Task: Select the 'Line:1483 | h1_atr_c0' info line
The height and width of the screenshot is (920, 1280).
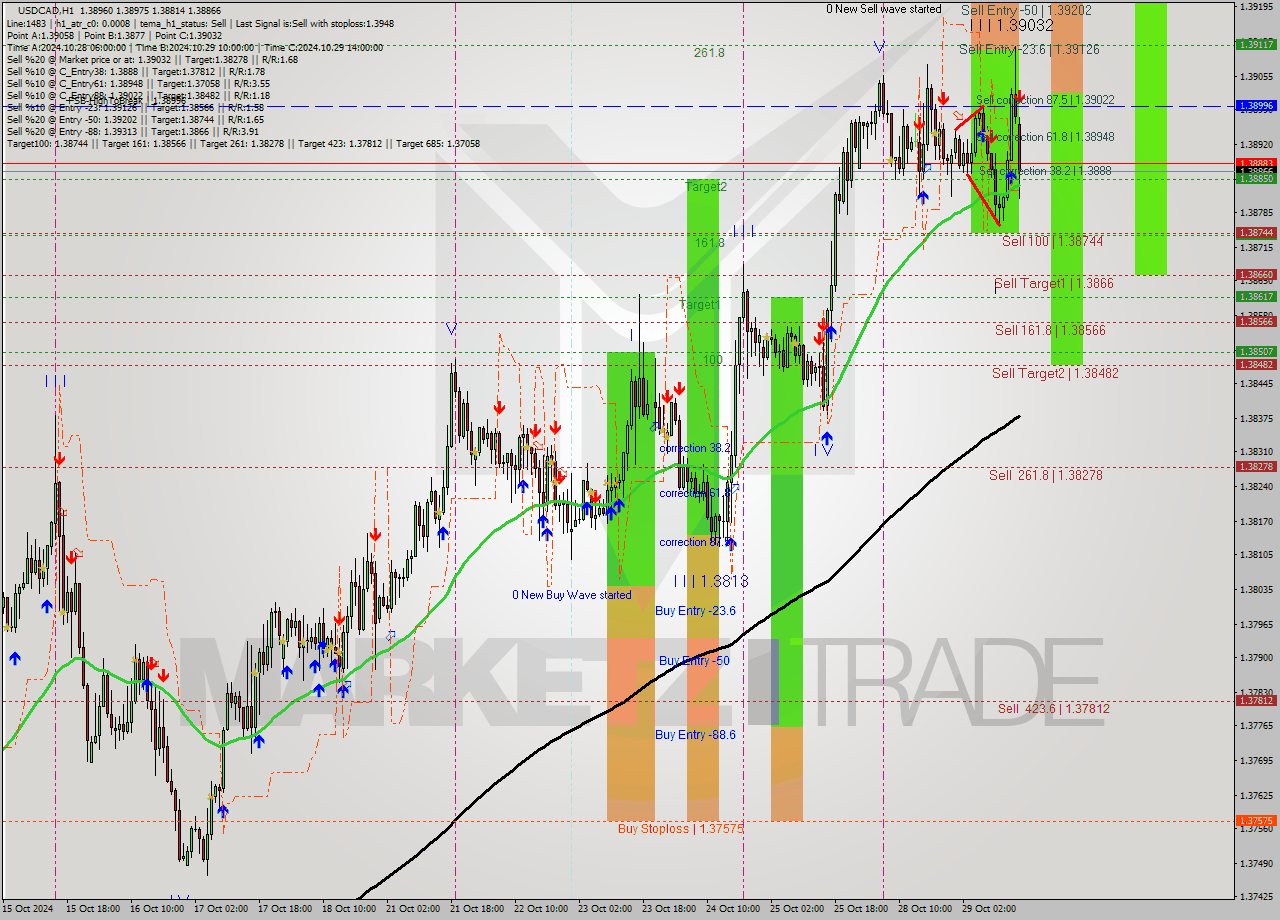Action: pos(200,23)
